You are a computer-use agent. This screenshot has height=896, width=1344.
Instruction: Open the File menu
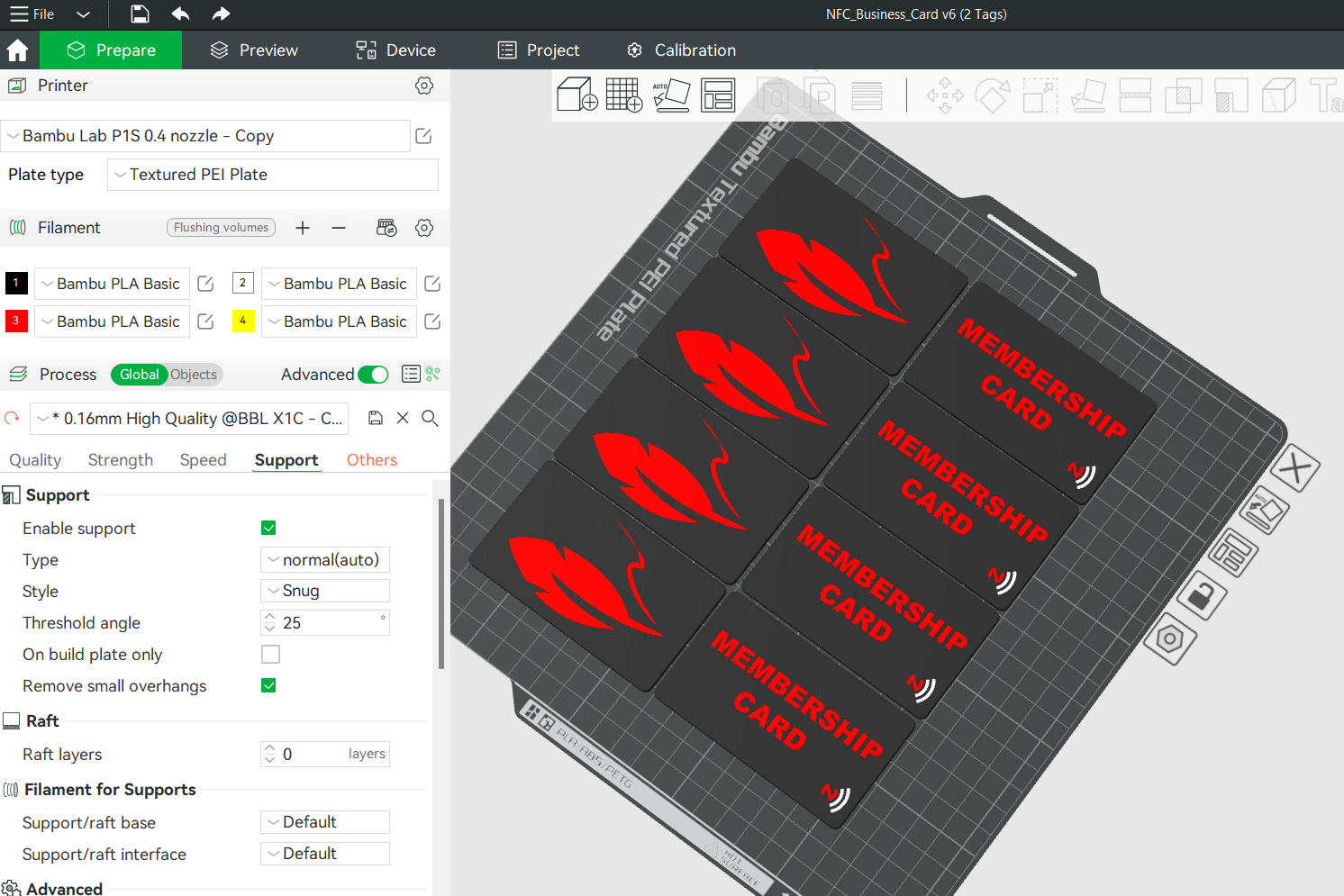(32, 14)
